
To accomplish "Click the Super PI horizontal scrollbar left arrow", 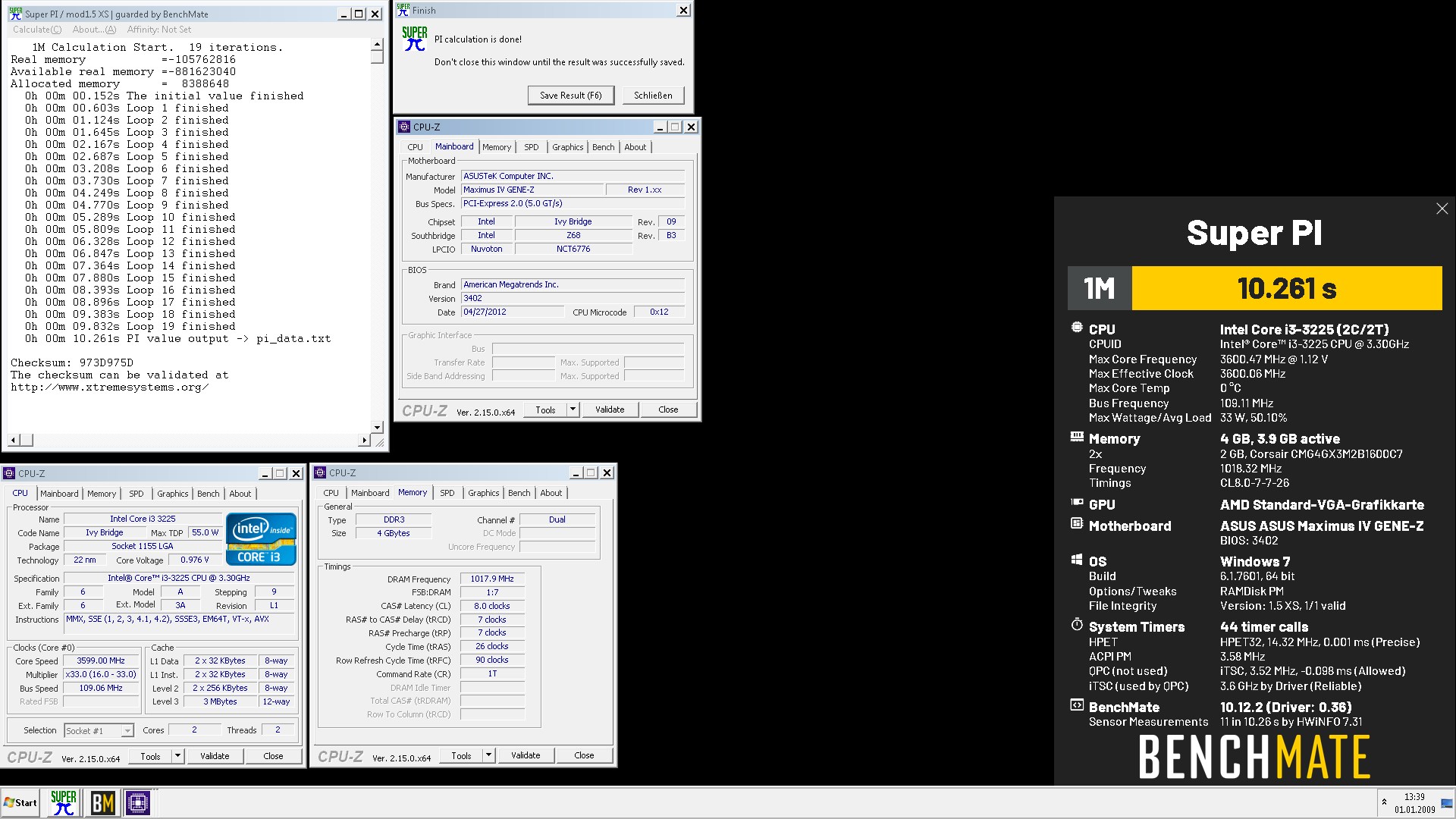I will [13, 441].
